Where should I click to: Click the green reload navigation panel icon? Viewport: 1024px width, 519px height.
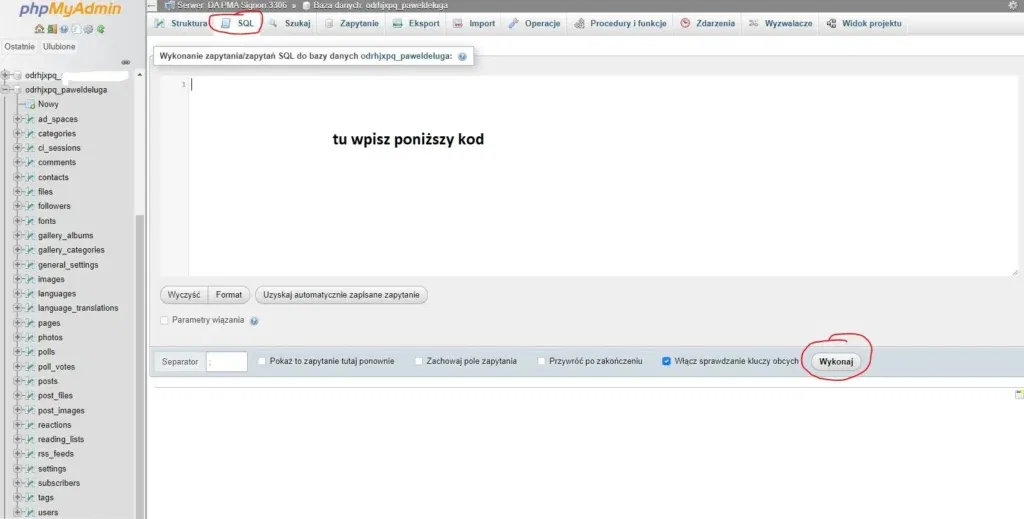(x=103, y=29)
